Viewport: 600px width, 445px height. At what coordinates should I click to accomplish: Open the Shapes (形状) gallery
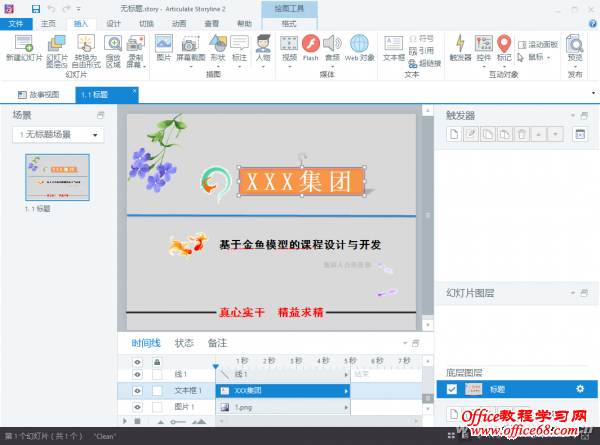tap(218, 51)
